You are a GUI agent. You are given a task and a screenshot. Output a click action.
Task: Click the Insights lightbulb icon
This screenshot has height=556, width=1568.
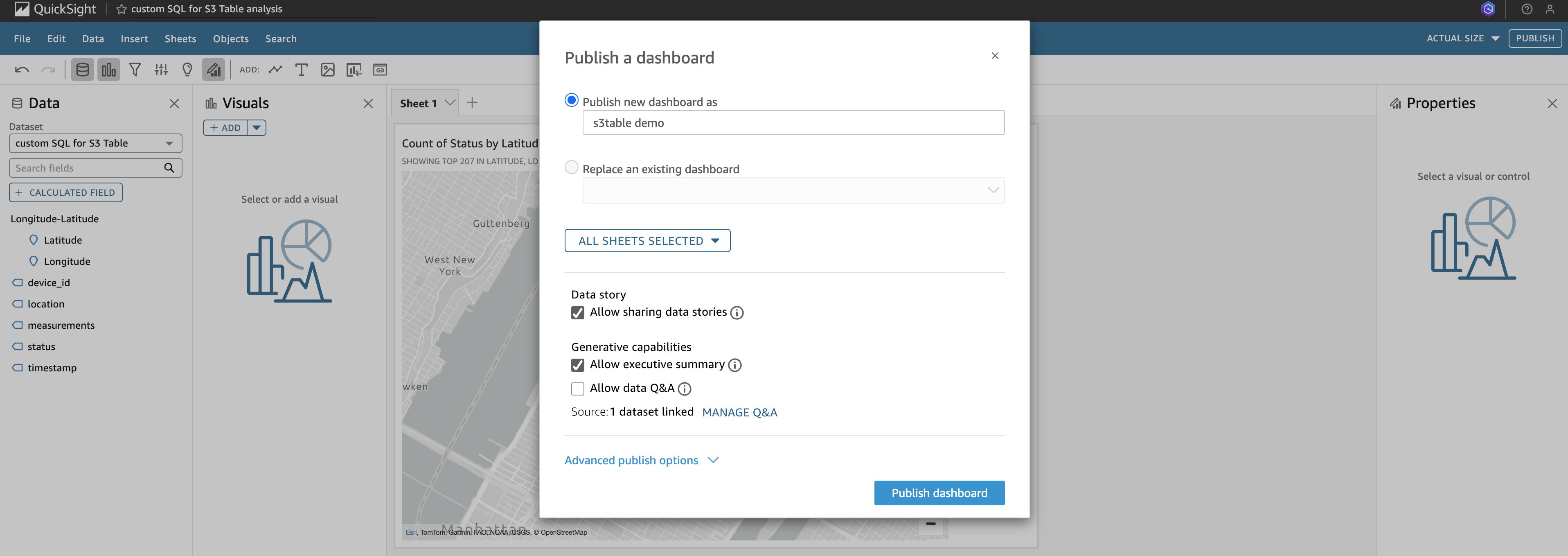click(x=187, y=70)
